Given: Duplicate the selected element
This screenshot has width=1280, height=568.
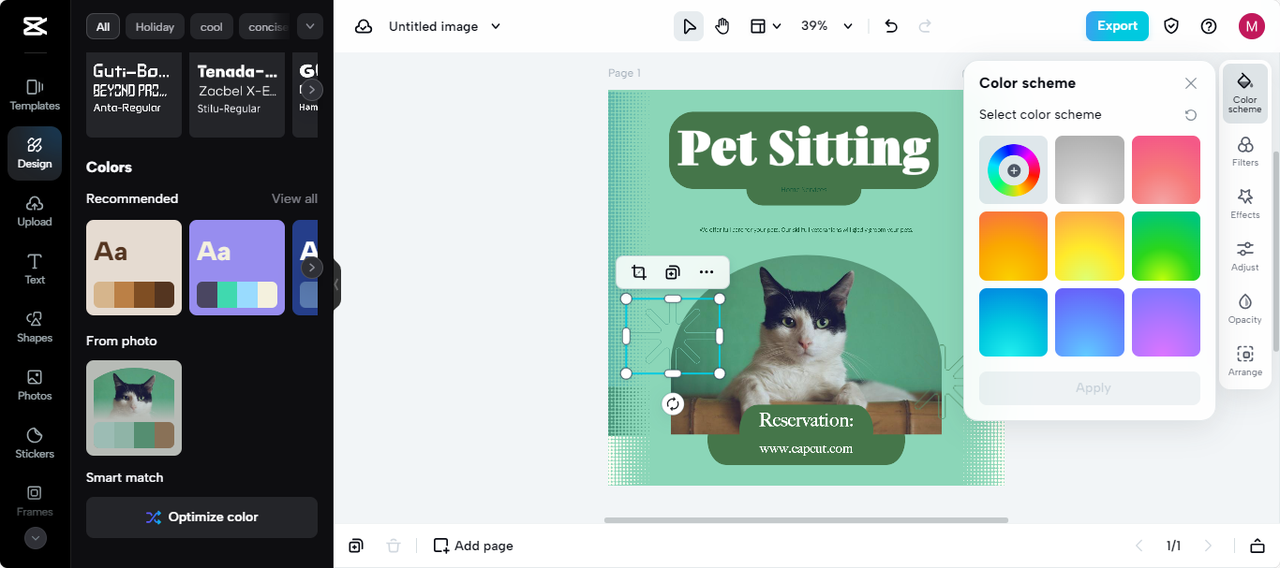Looking at the screenshot, I should point(673,272).
